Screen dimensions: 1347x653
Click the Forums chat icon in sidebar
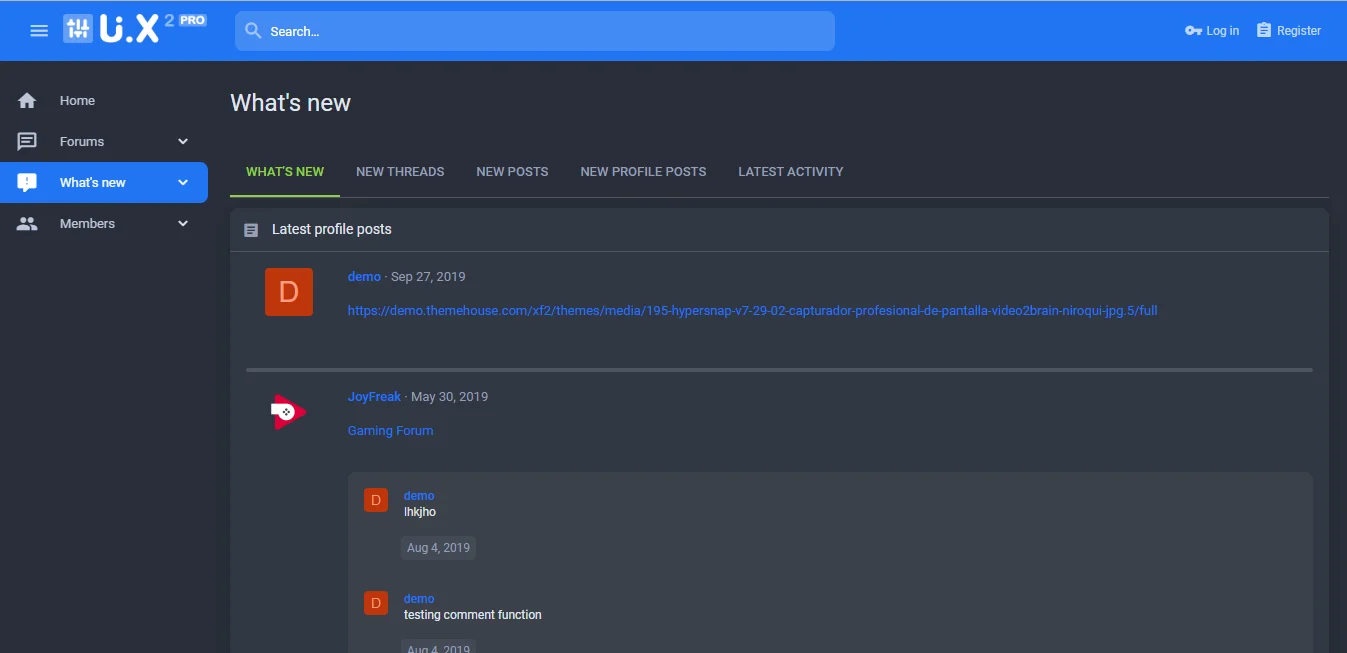[27, 142]
